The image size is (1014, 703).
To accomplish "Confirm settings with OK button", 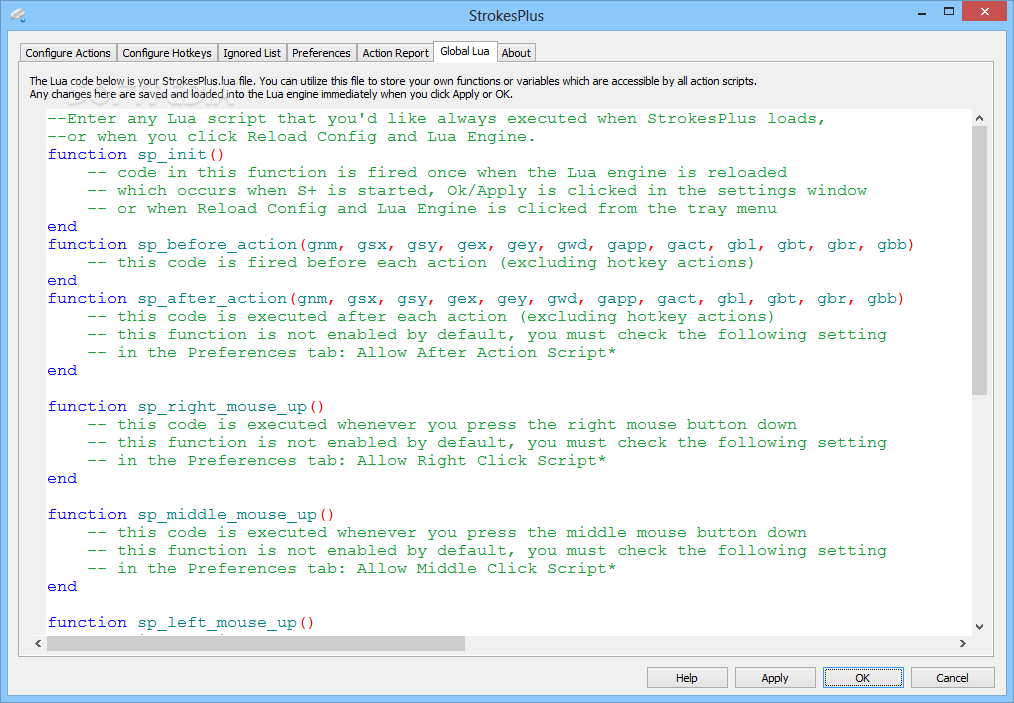I will (863, 678).
